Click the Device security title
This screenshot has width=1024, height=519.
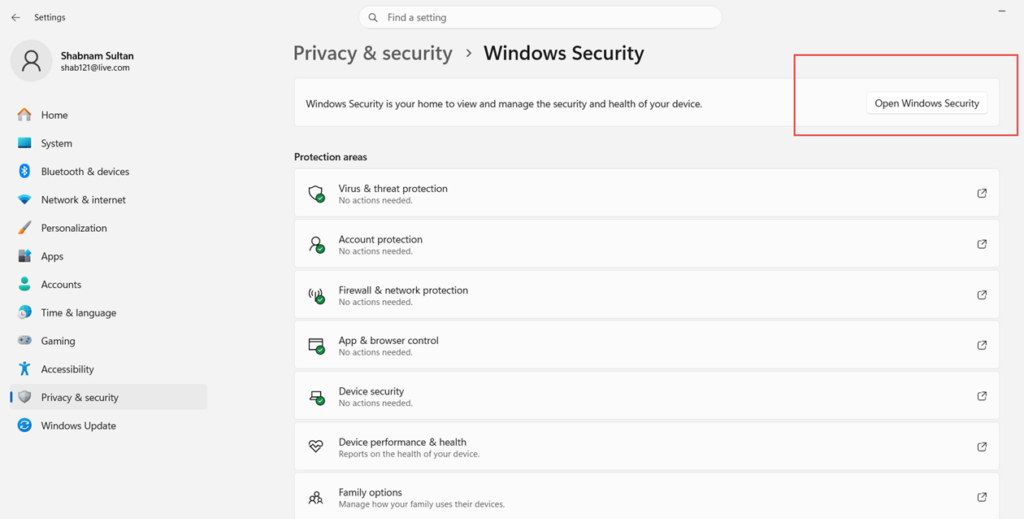[371, 391]
